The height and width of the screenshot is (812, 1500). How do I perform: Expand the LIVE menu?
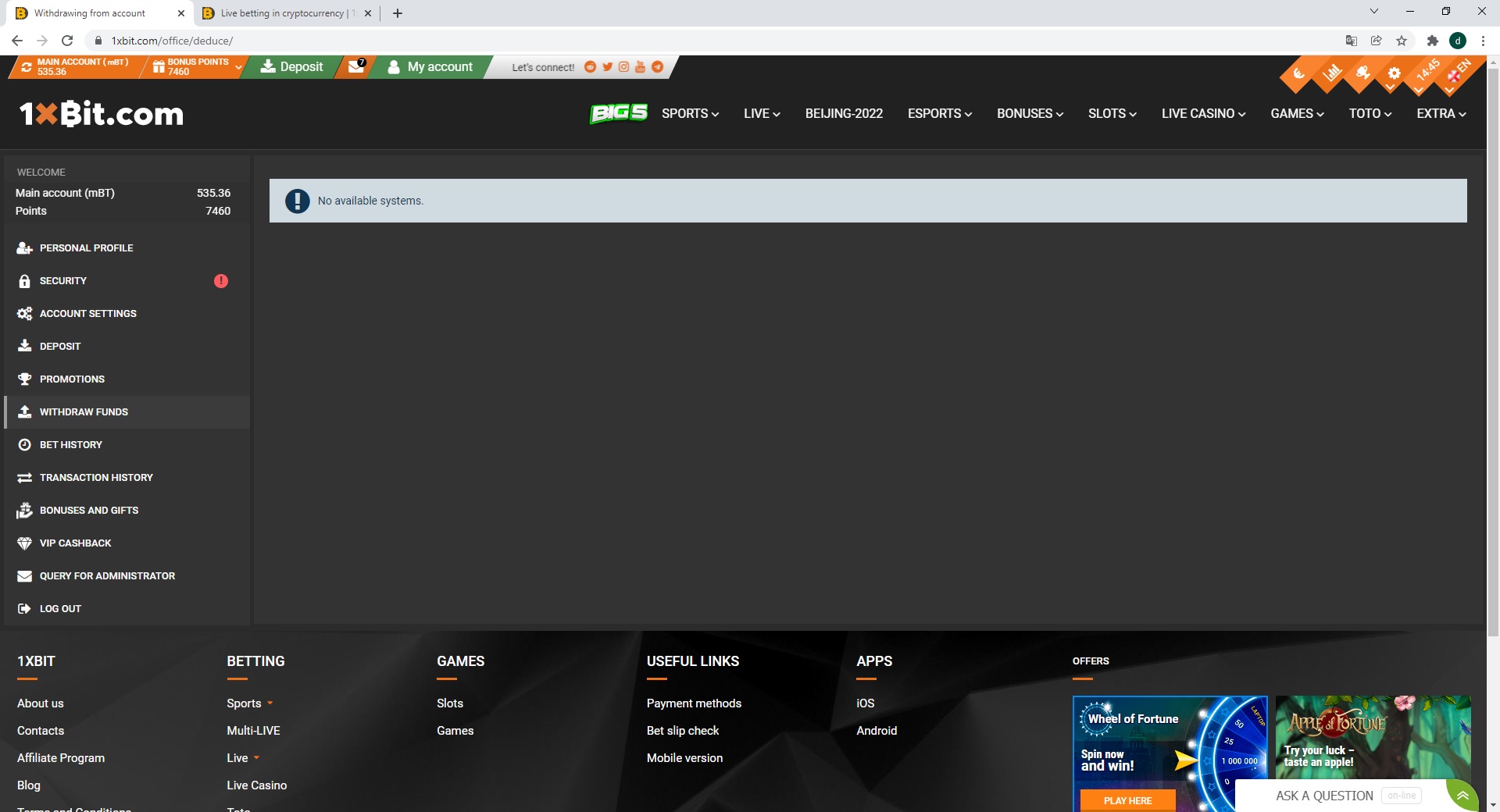(762, 114)
